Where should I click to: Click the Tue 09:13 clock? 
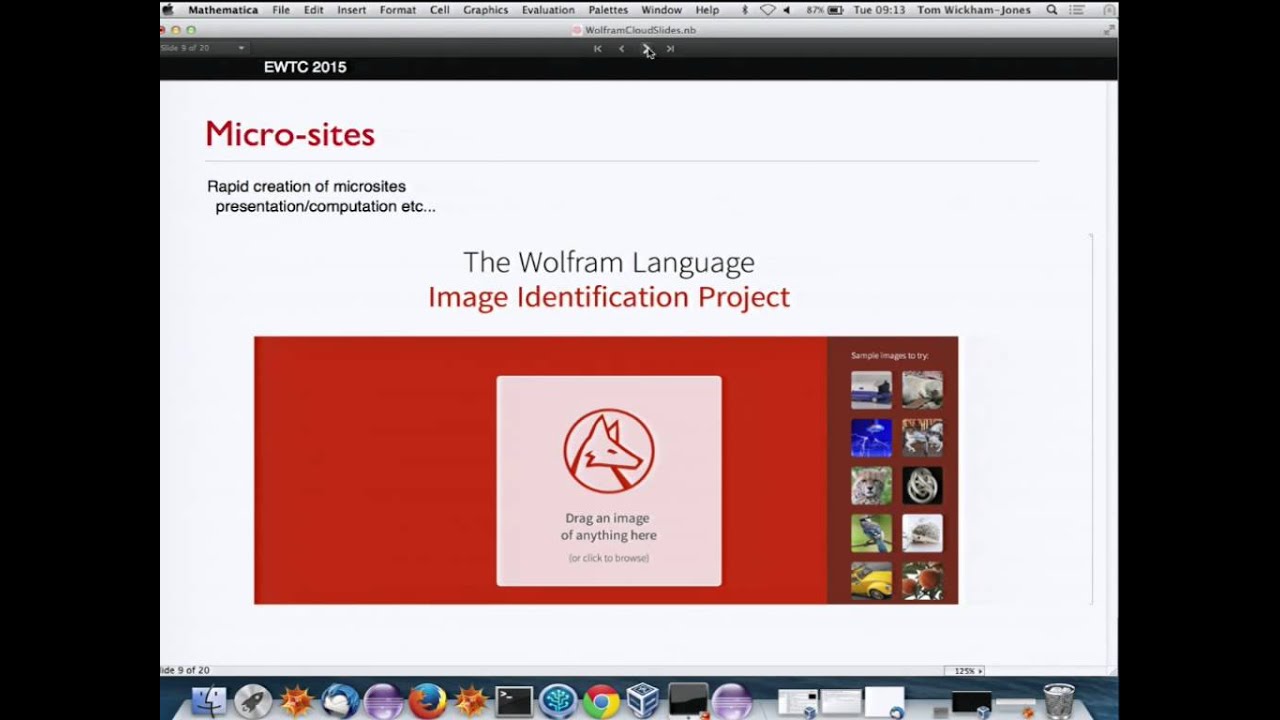(880, 10)
